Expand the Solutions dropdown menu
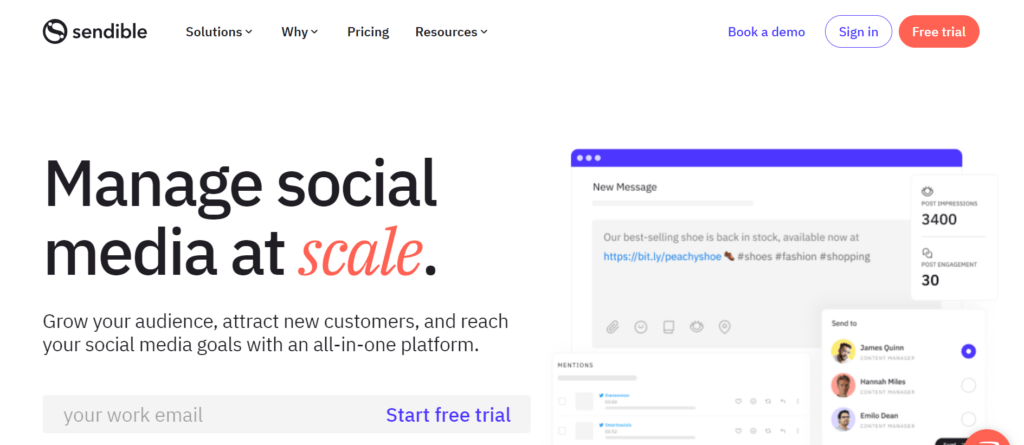1024x445 pixels. pos(219,31)
